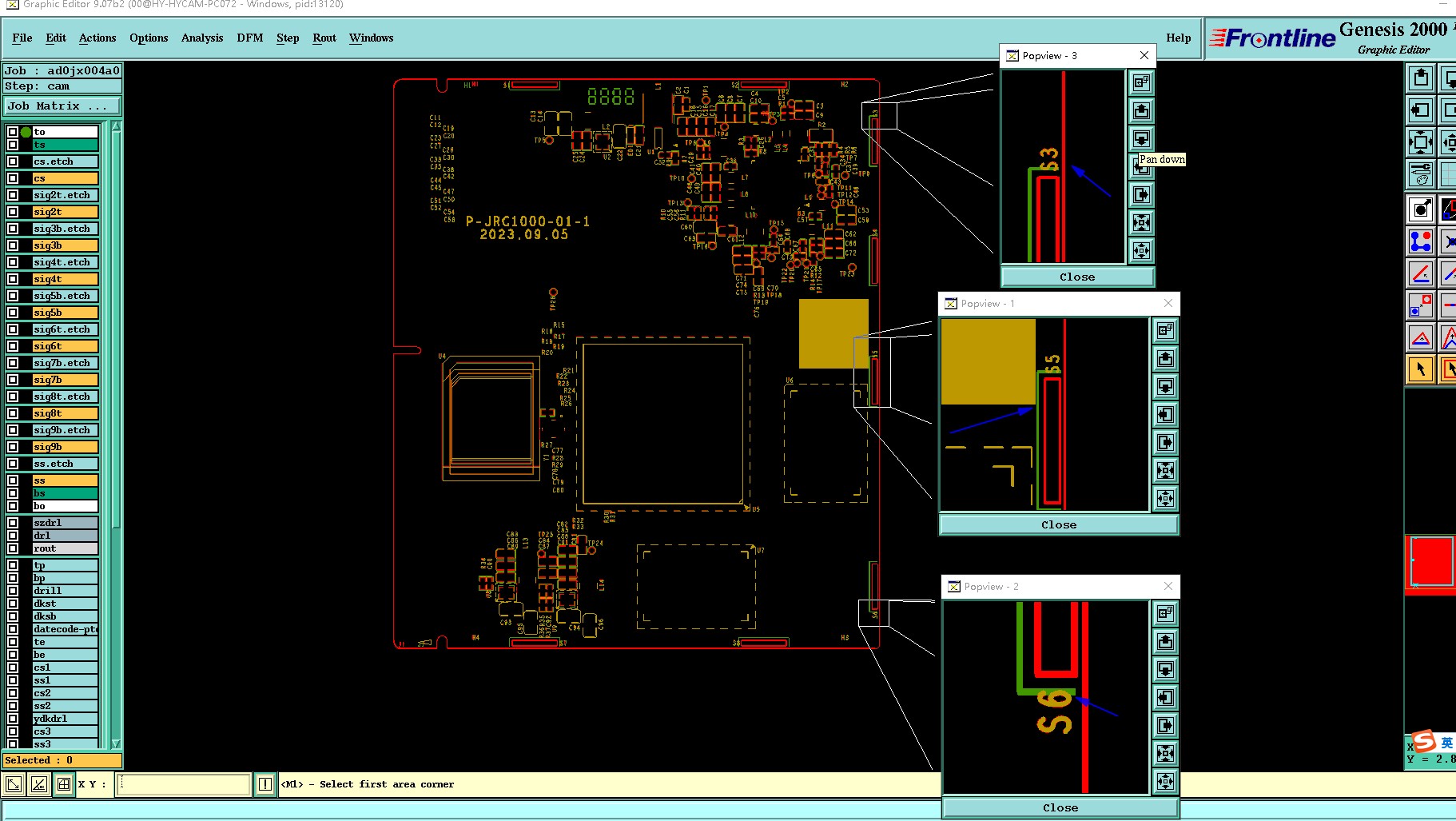Click Close button in Popview 3
The image size is (1456, 821).
coord(1077,277)
